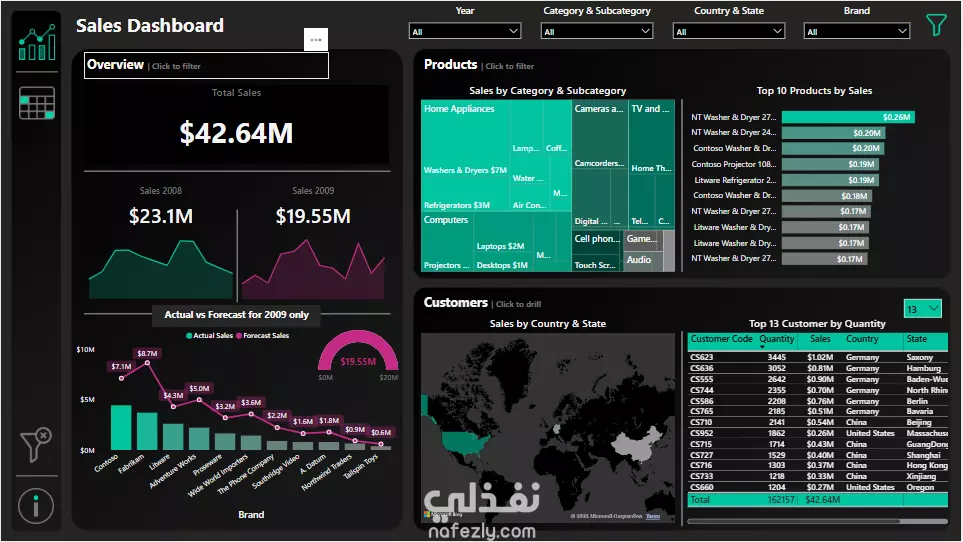Image resolution: width=963 pixels, height=542 pixels.
Task: Select the United States on map
Action: [464, 441]
